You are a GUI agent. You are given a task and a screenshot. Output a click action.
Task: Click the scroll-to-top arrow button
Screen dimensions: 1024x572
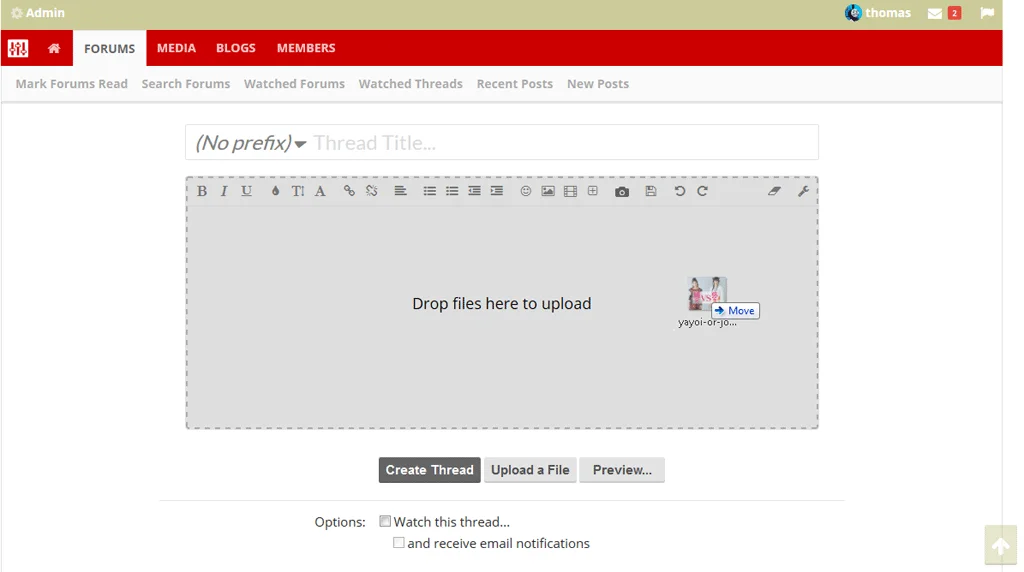pos(1000,545)
